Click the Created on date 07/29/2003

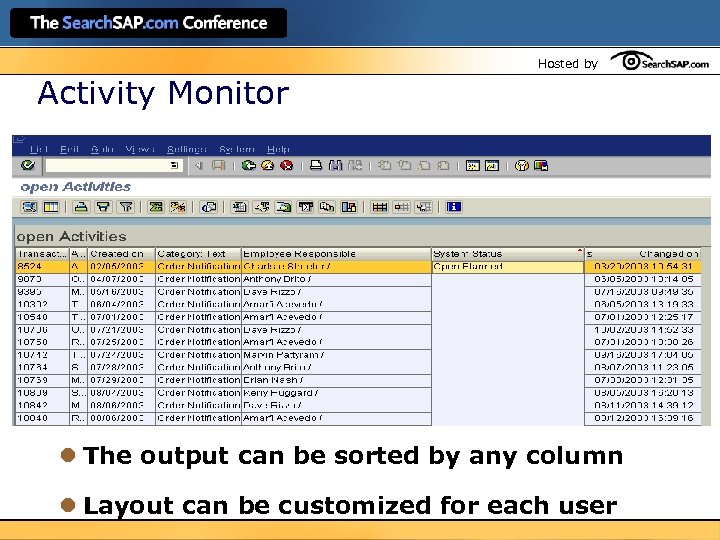point(117,380)
